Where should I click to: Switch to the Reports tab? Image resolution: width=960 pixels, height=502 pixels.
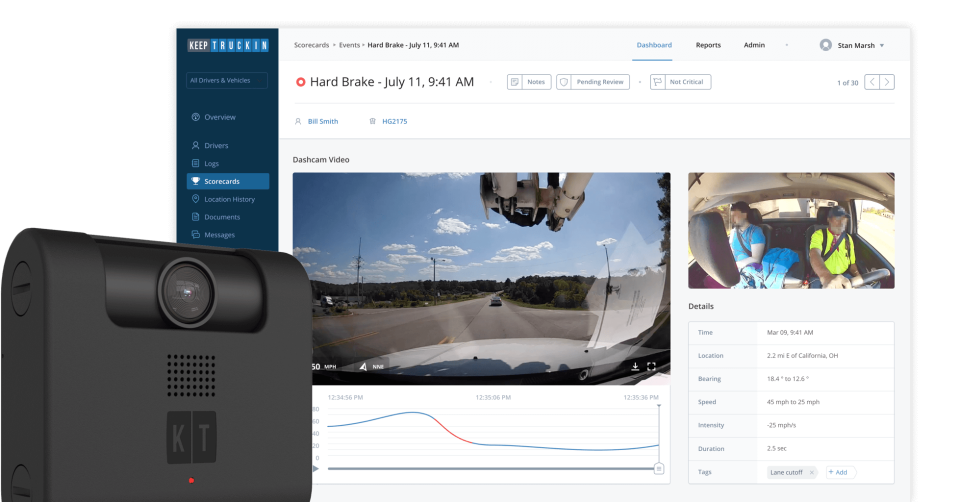[x=708, y=45]
